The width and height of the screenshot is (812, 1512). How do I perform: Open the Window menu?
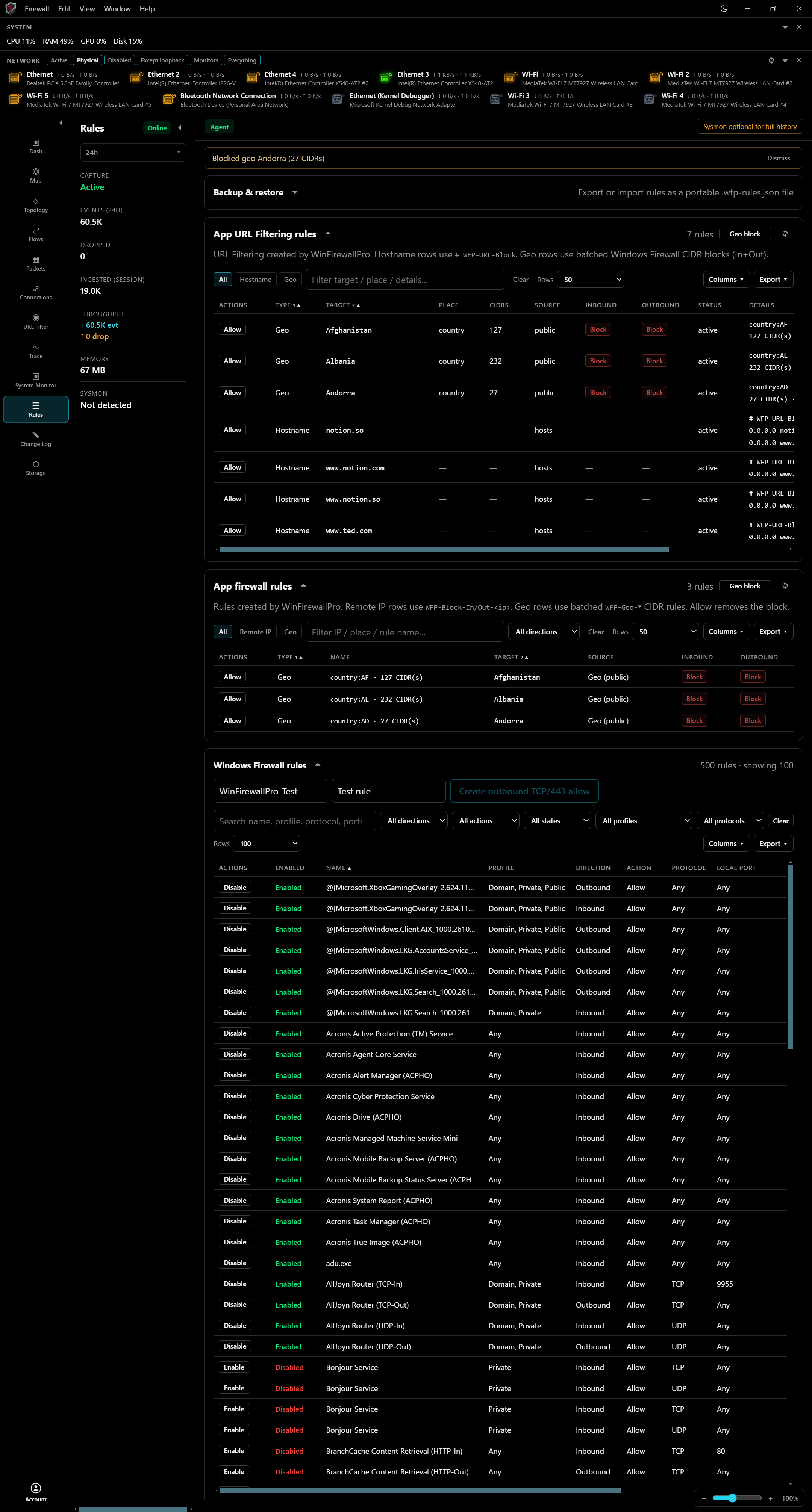(x=117, y=9)
